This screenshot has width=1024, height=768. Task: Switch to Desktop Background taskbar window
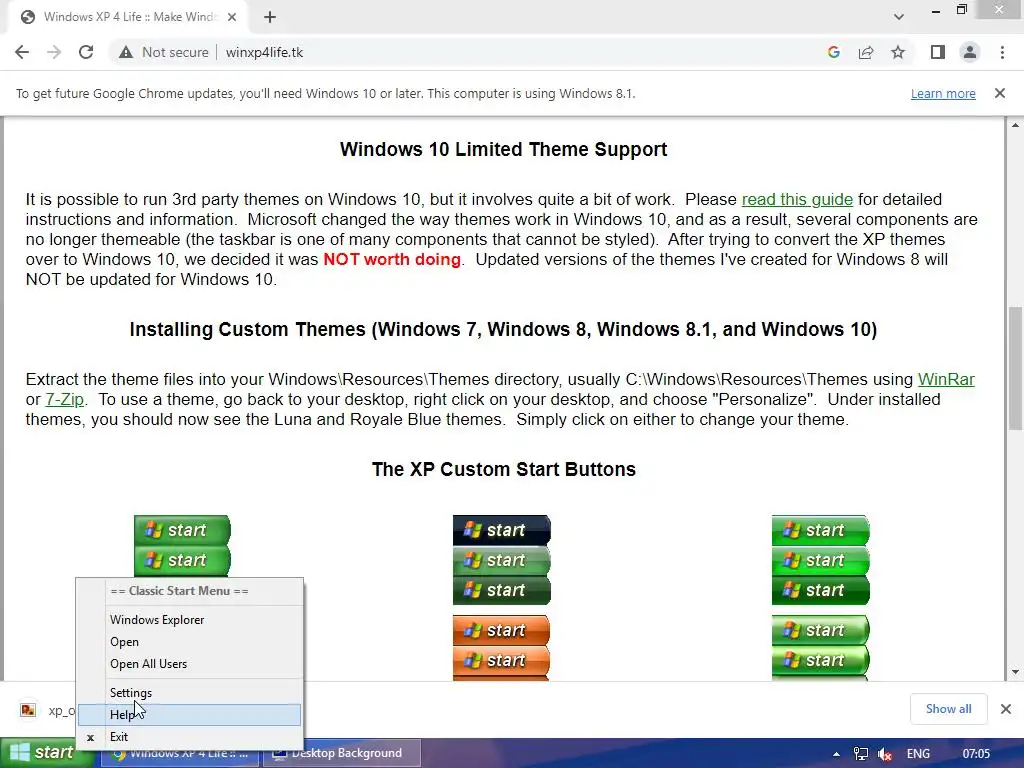coord(342,753)
